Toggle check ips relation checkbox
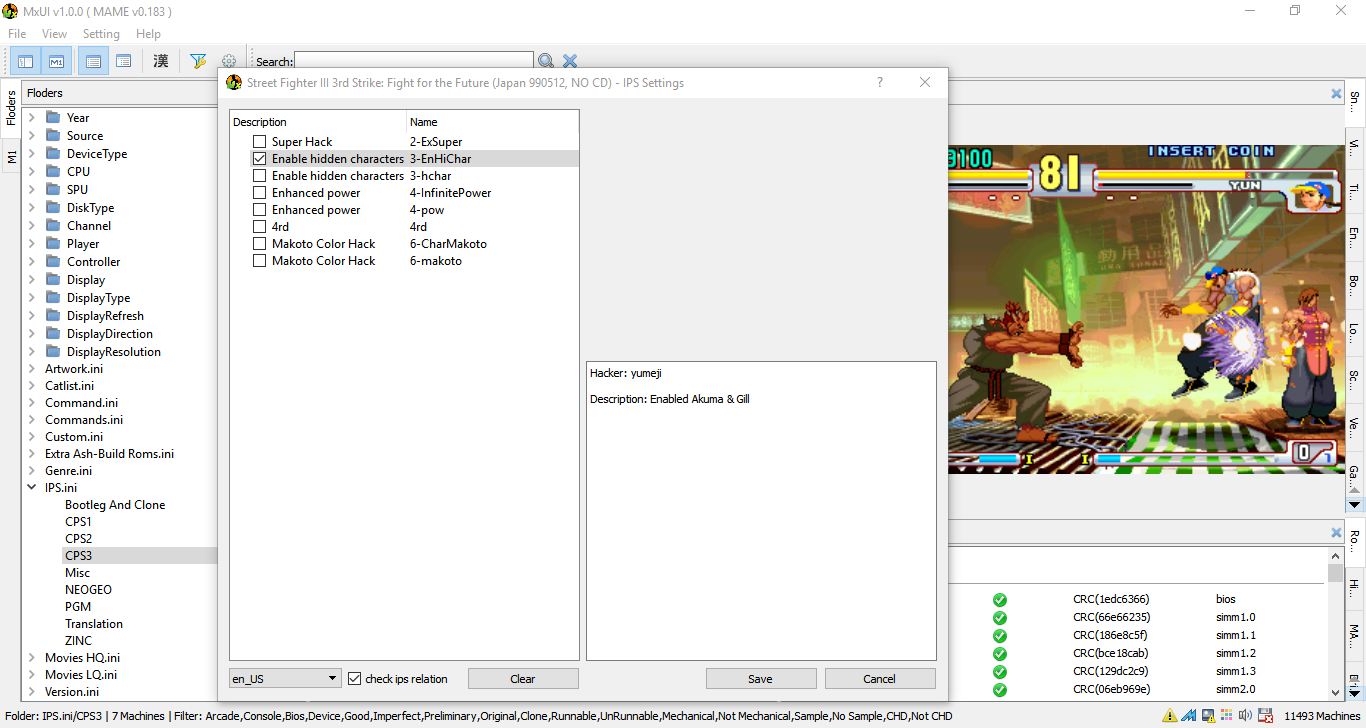Image resolution: width=1366 pixels, height=728 pixels. (x=355, y=679)
